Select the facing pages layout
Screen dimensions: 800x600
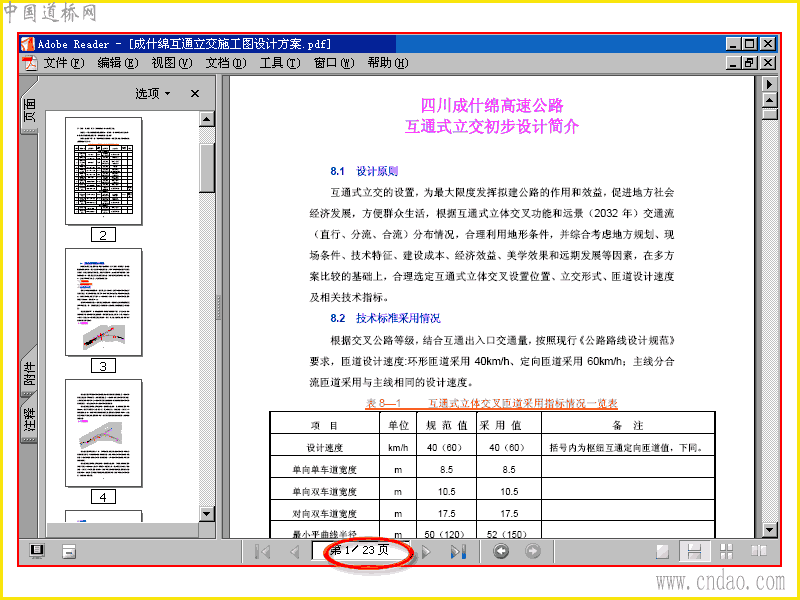[x=759, y=552]
